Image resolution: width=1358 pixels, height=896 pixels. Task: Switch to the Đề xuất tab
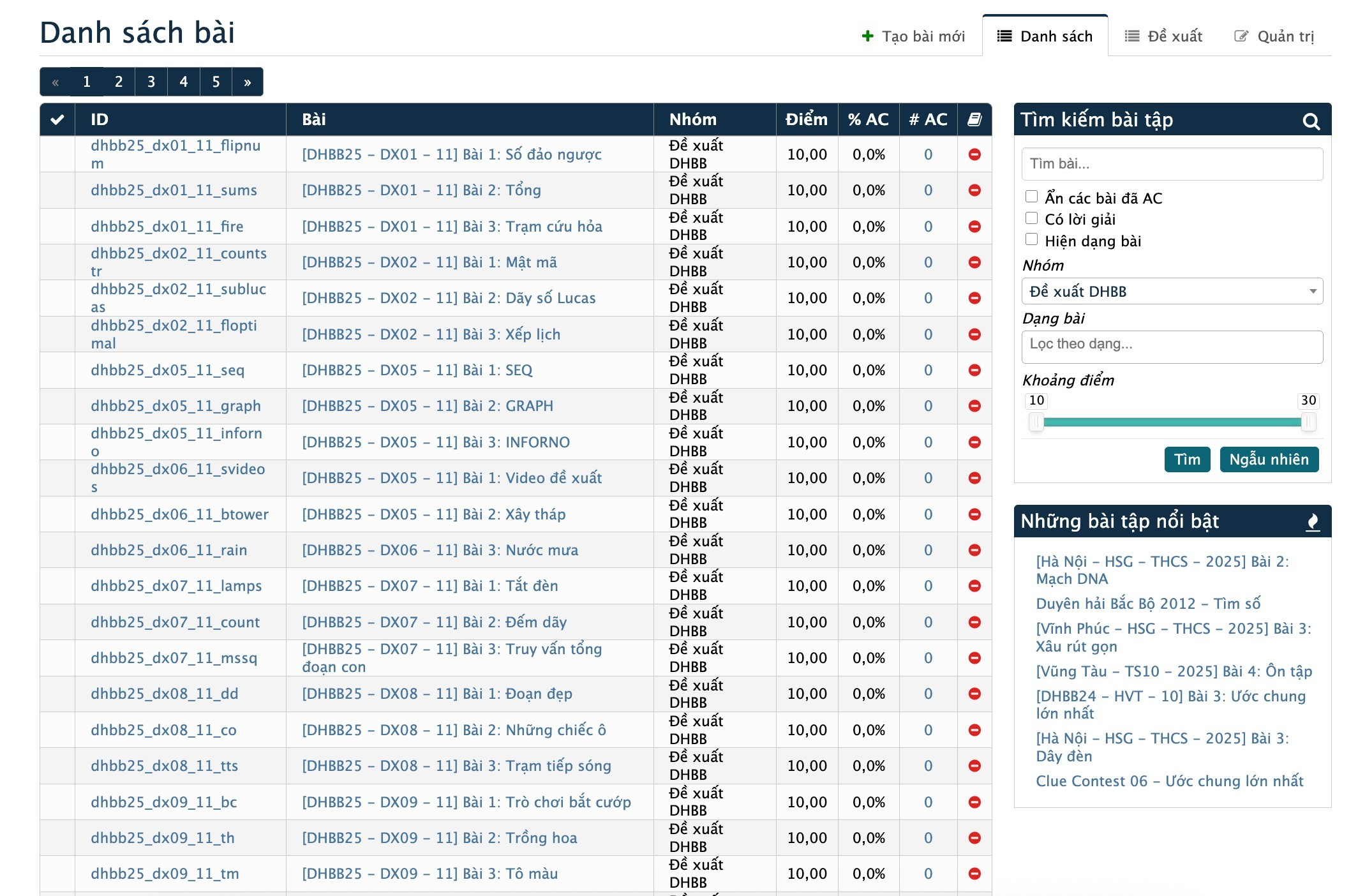pyautogui.click(x=1163, y=36)
